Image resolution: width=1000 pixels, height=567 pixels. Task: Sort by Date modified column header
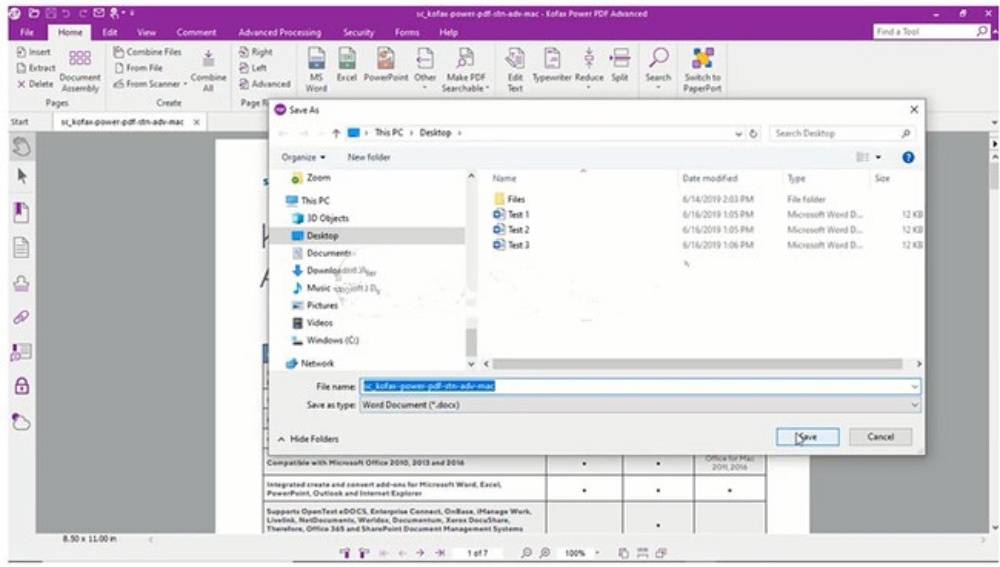coord(710,179)
